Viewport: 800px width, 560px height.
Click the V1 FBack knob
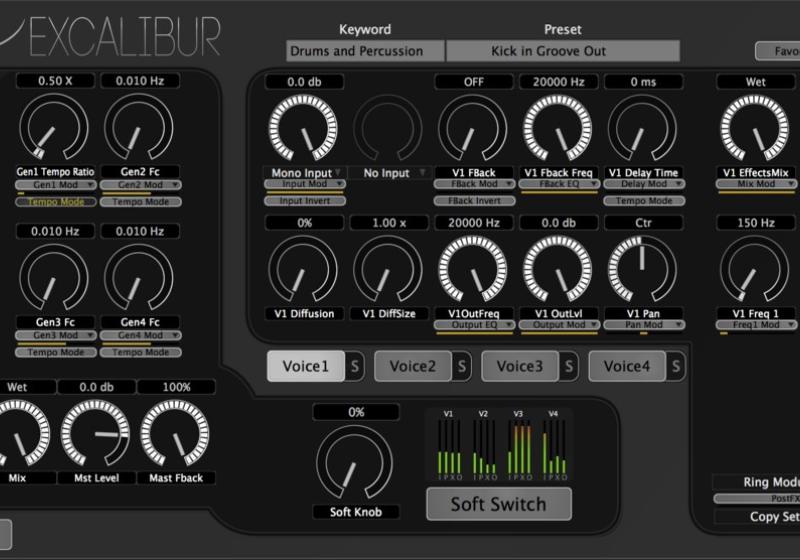tap(472, 128)
